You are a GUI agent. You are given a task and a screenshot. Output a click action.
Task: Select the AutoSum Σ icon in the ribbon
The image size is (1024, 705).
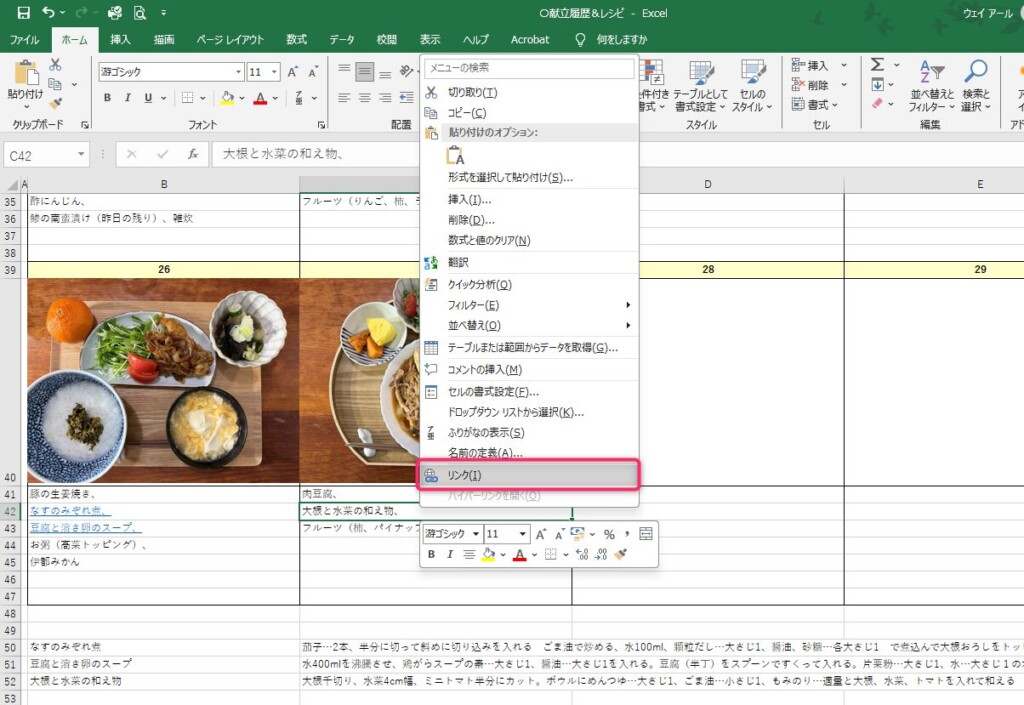(875, 64)
